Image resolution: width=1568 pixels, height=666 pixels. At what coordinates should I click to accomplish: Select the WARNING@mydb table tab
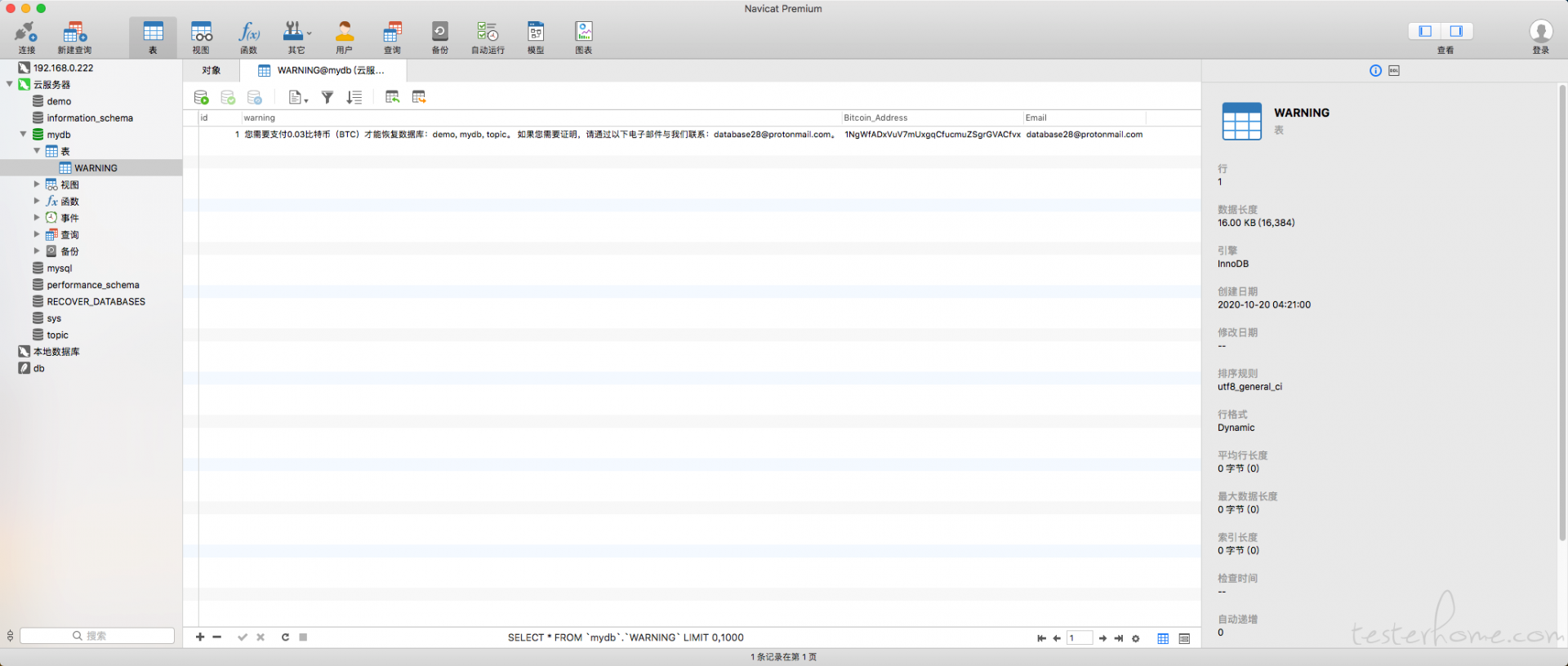pos(322,71)
